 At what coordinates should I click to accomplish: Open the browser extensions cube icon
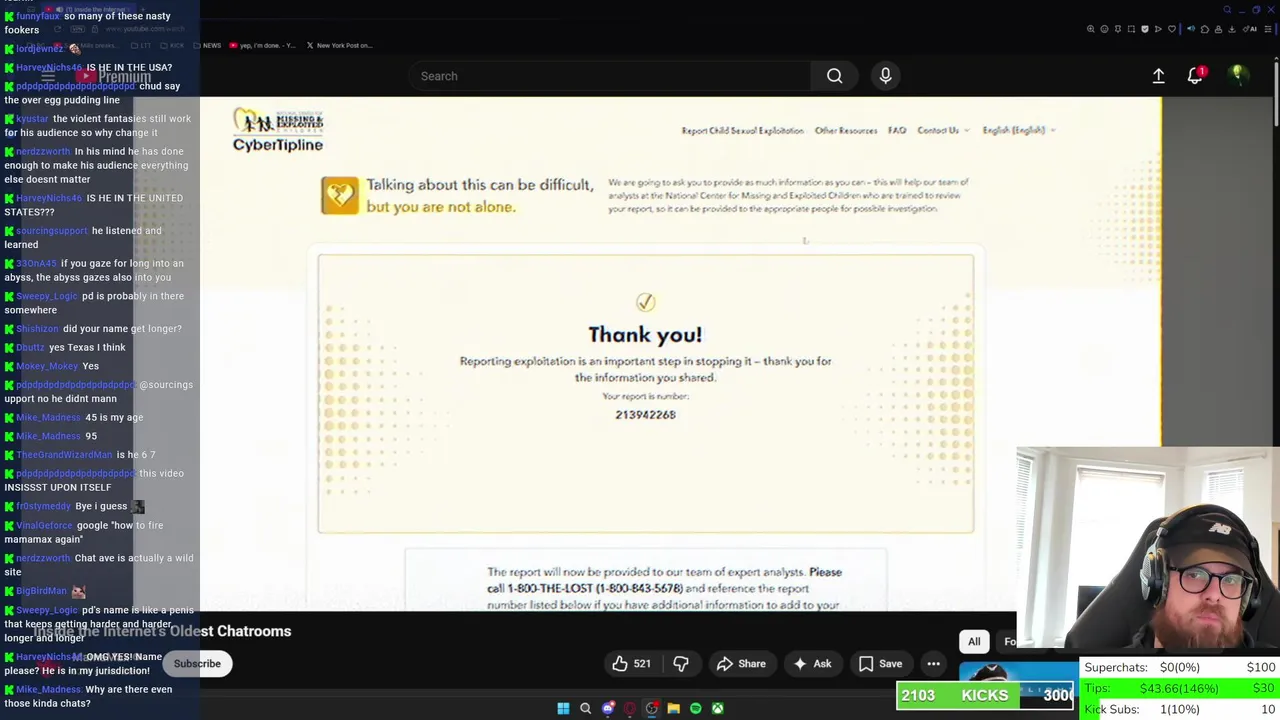(x=1205, y=29)
